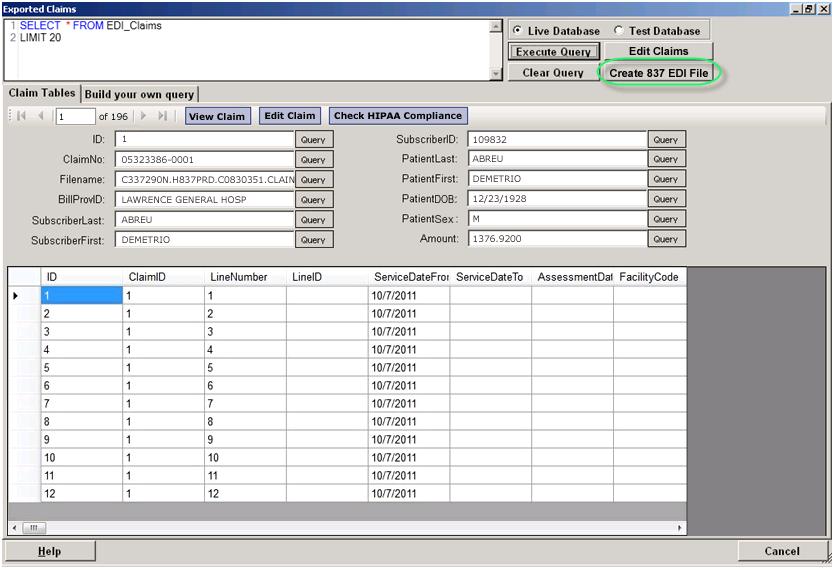
Task: Click Create 837 EDI File
Action: tap(659, 73)
